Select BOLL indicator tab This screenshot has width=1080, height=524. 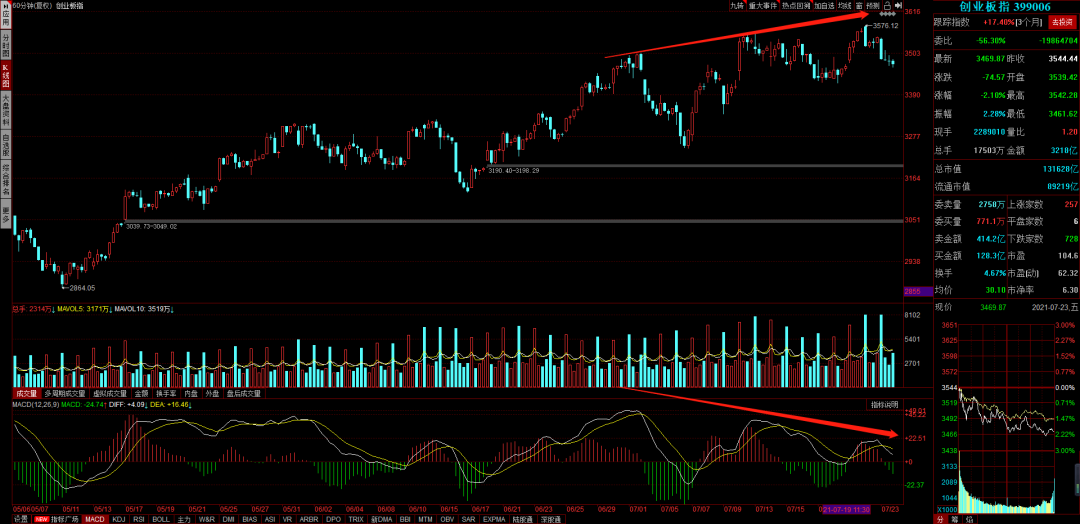pyautogui.click(x=161, y=519)
